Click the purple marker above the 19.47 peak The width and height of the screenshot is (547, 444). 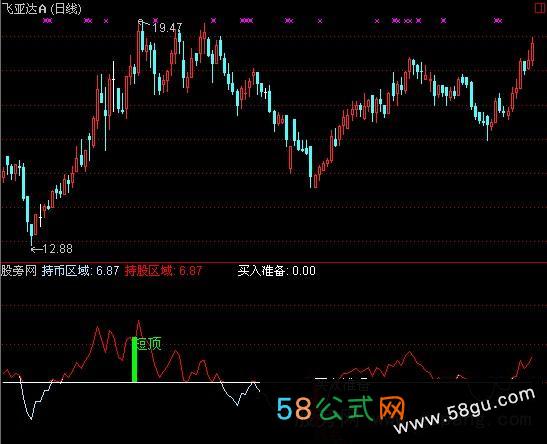click(156, 20)
